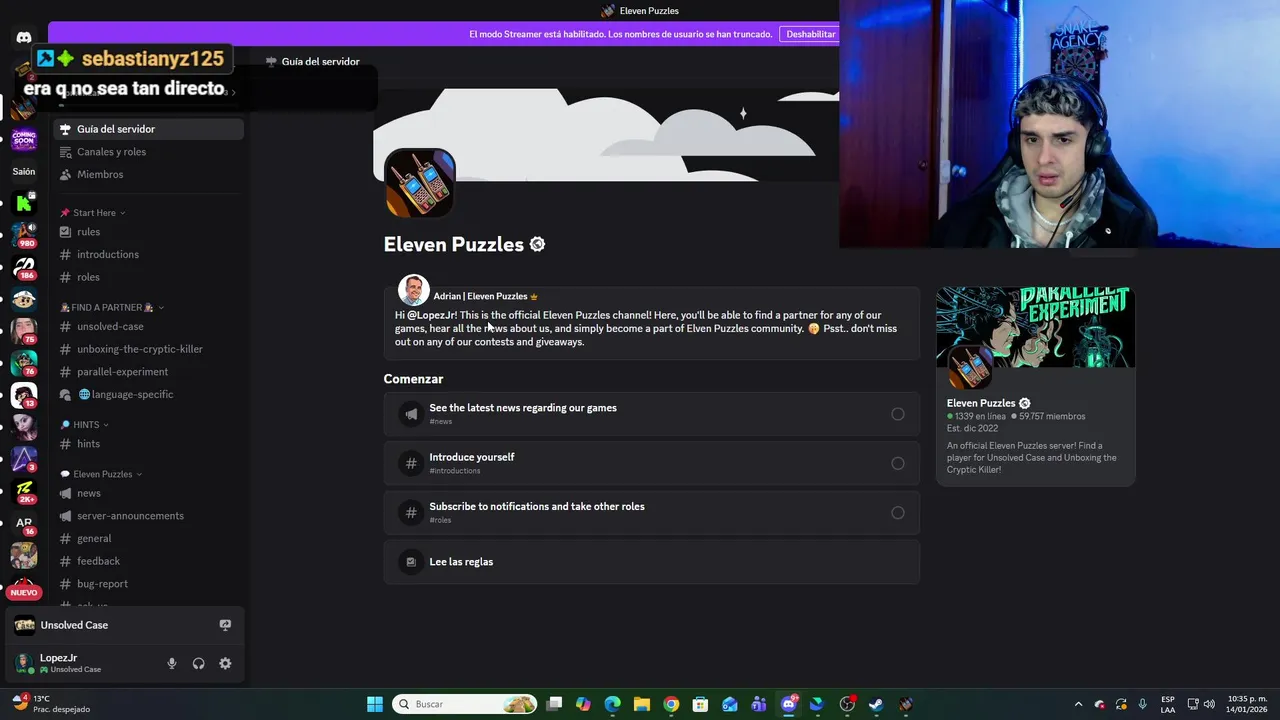Collapse the "HINTS" category

pos(84,425)
